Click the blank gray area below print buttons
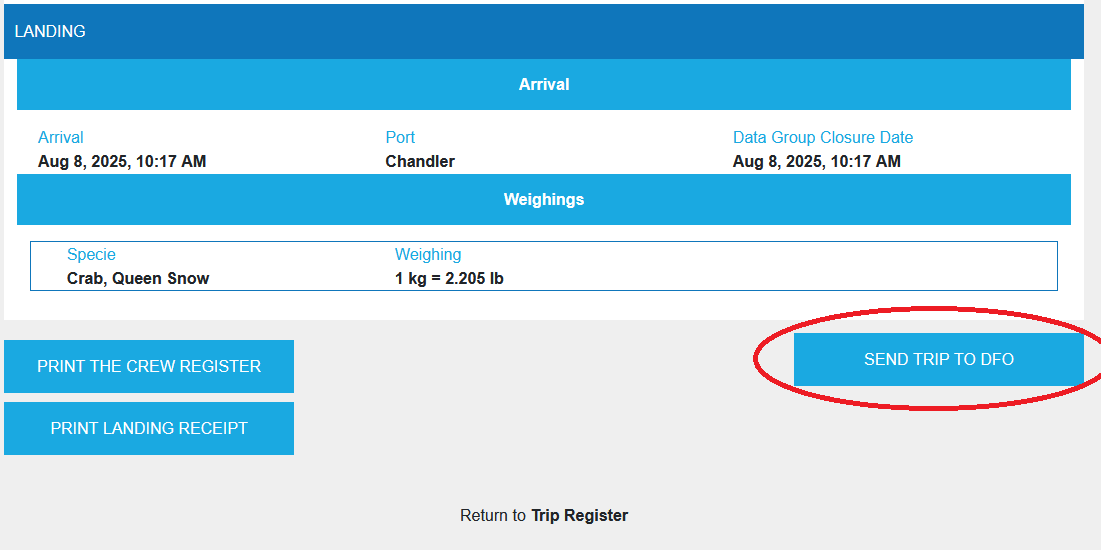The image size is (1101, 550). (x=200, y=500)
